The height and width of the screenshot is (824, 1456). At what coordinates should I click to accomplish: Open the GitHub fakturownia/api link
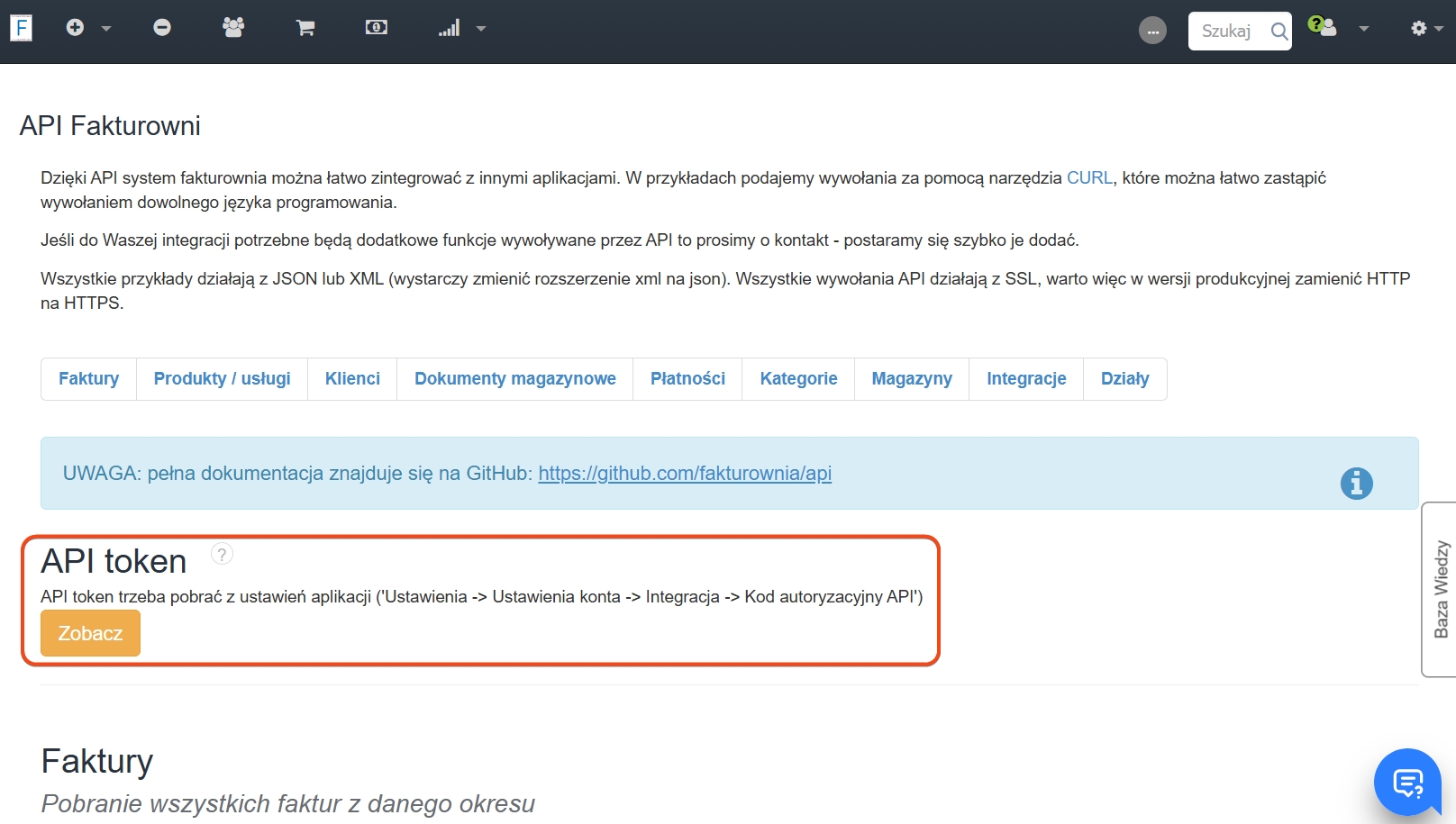click(685, 474)
